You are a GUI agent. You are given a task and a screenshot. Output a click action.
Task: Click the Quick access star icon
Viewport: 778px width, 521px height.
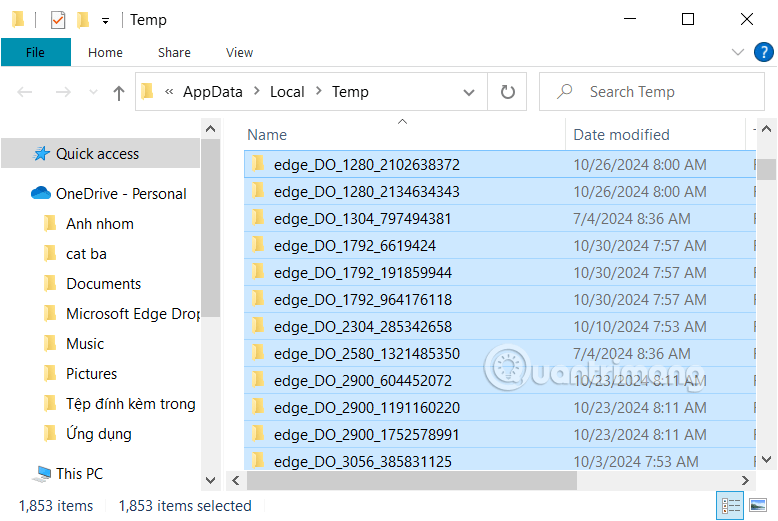(x=42, y=154)
